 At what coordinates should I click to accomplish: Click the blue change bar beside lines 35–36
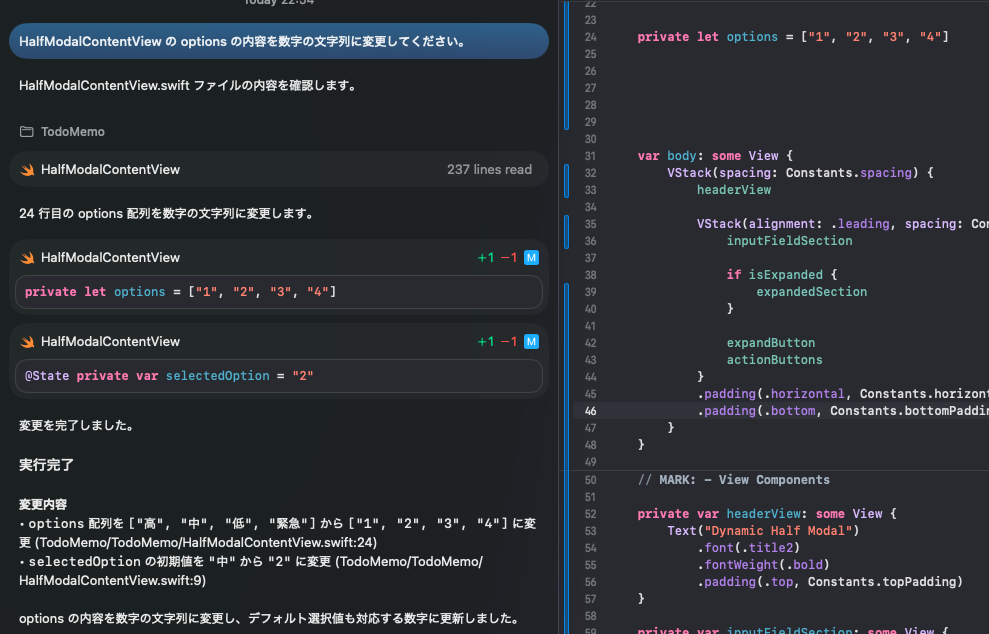(566, 232)
